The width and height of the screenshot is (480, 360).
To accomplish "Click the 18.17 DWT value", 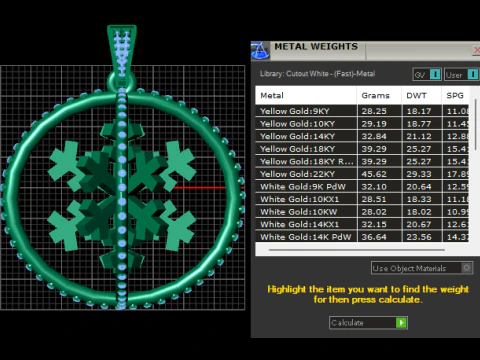I will point(419,111).
